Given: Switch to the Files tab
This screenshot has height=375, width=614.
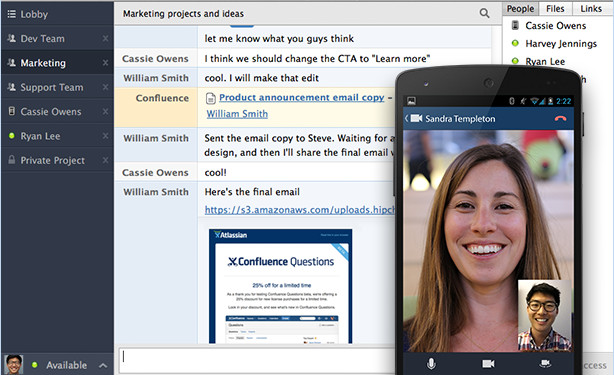Looking at the screenshot, I should pyautogui.click(x=555, y=9).
